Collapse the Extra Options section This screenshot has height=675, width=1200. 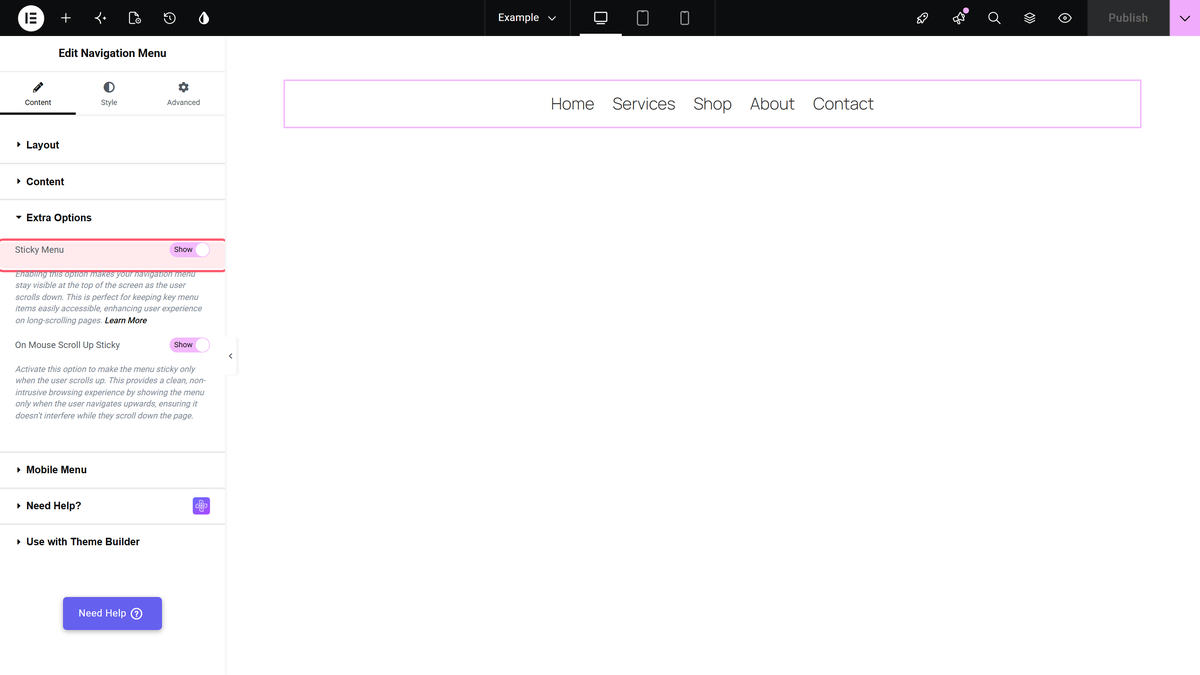pyautogui.click(x=113, y=218)
